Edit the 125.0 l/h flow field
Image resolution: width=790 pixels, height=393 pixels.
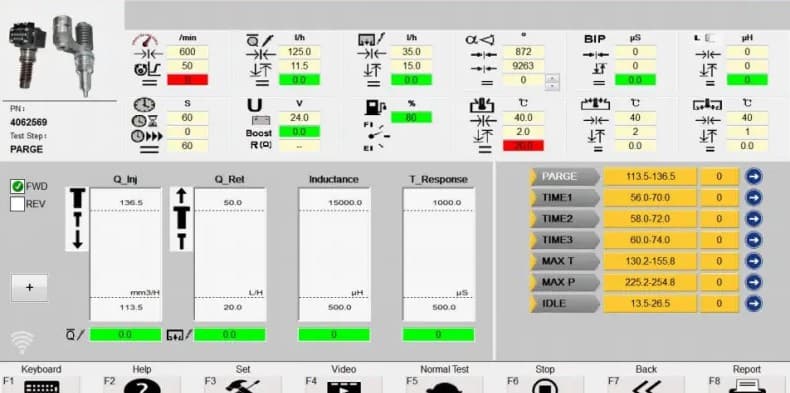(299, 52)
